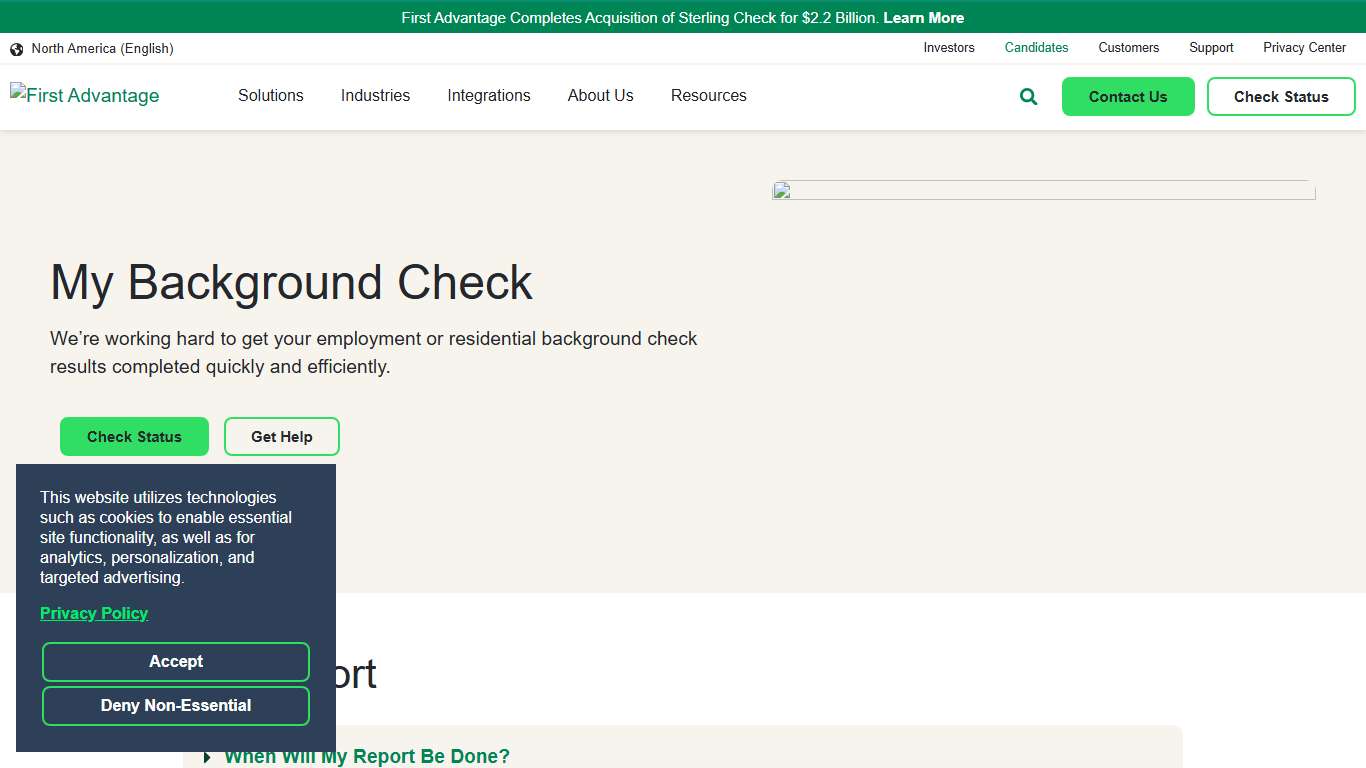Expand the Integrations menu

489,96
